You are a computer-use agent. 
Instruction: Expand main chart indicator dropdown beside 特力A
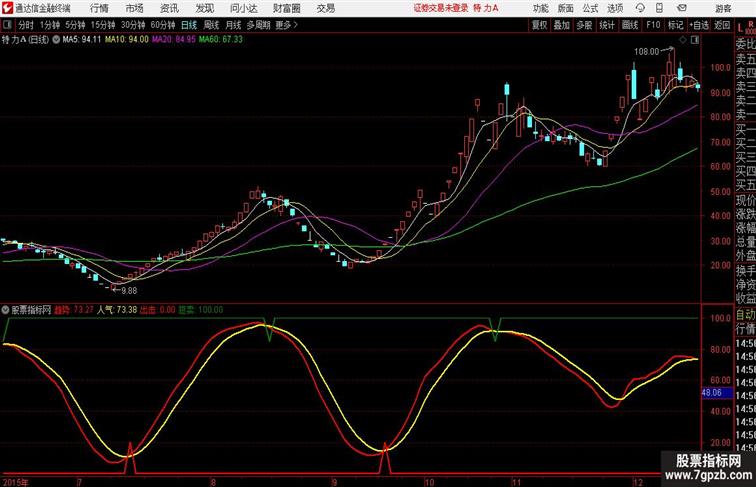click(x=56, y=40)
